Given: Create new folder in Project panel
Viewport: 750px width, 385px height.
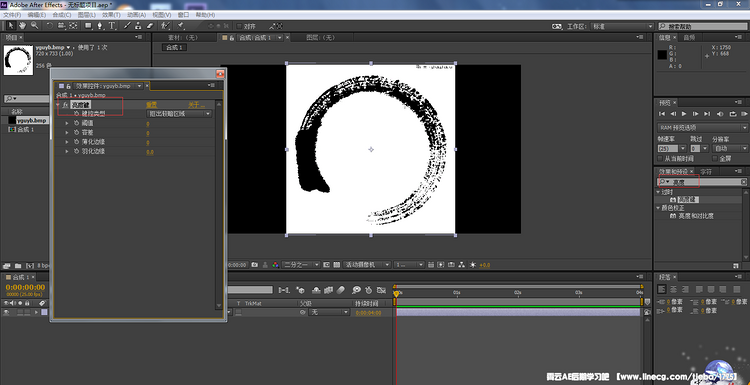Looking at the screenshot, I should (18, 265).
